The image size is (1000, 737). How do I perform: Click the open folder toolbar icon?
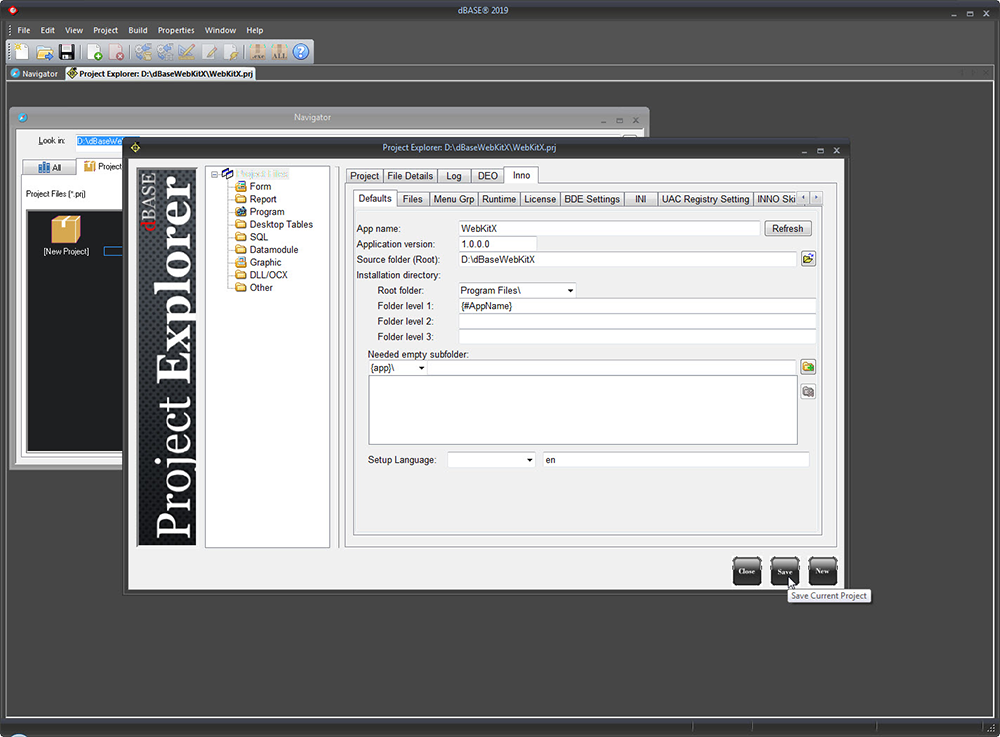point(44,52)
